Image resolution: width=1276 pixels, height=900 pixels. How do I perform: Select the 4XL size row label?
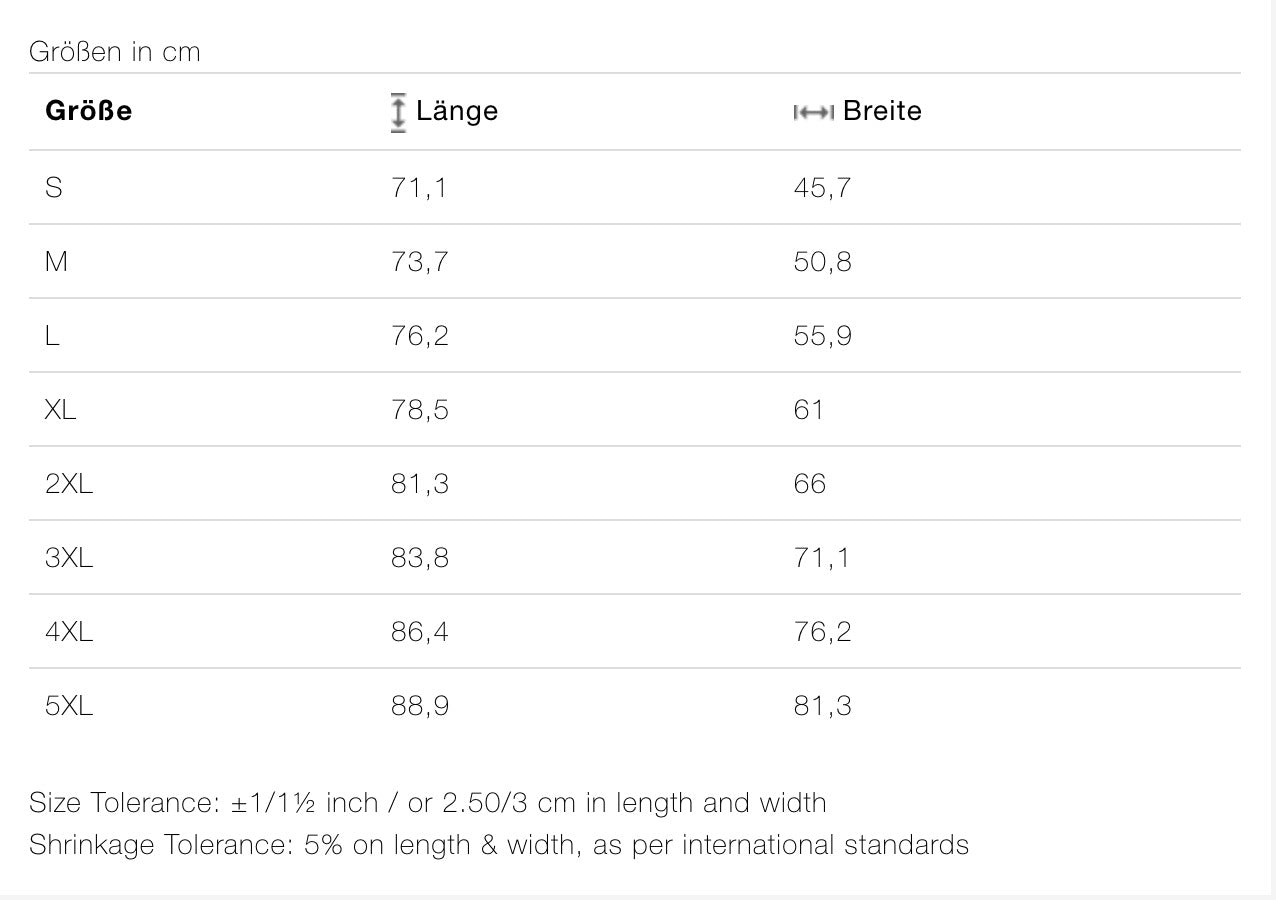click(69, 631)
